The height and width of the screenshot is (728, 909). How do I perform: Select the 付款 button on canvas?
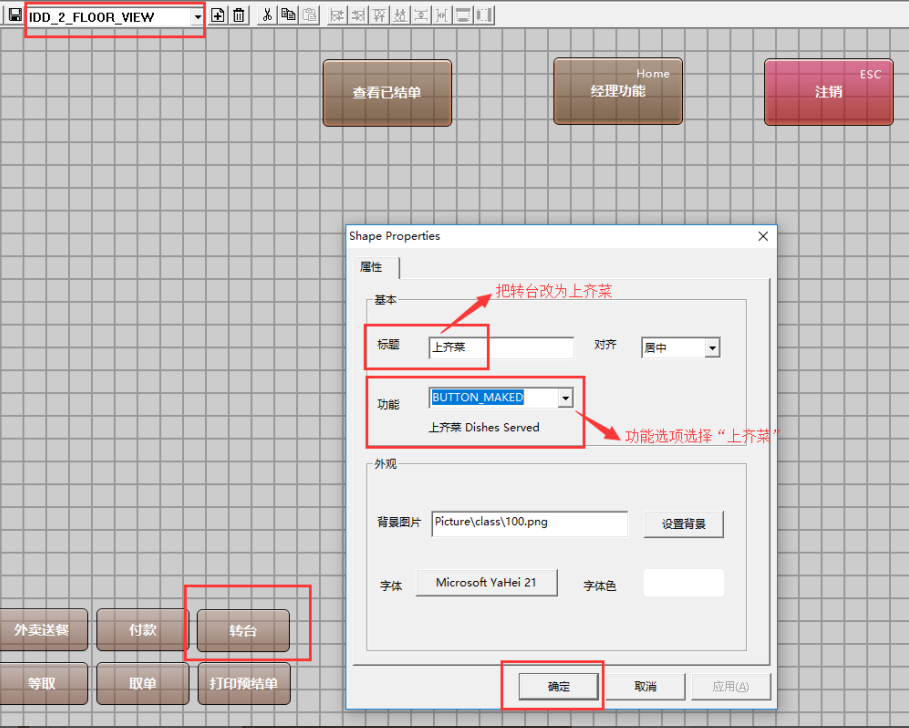coord(143,630)
